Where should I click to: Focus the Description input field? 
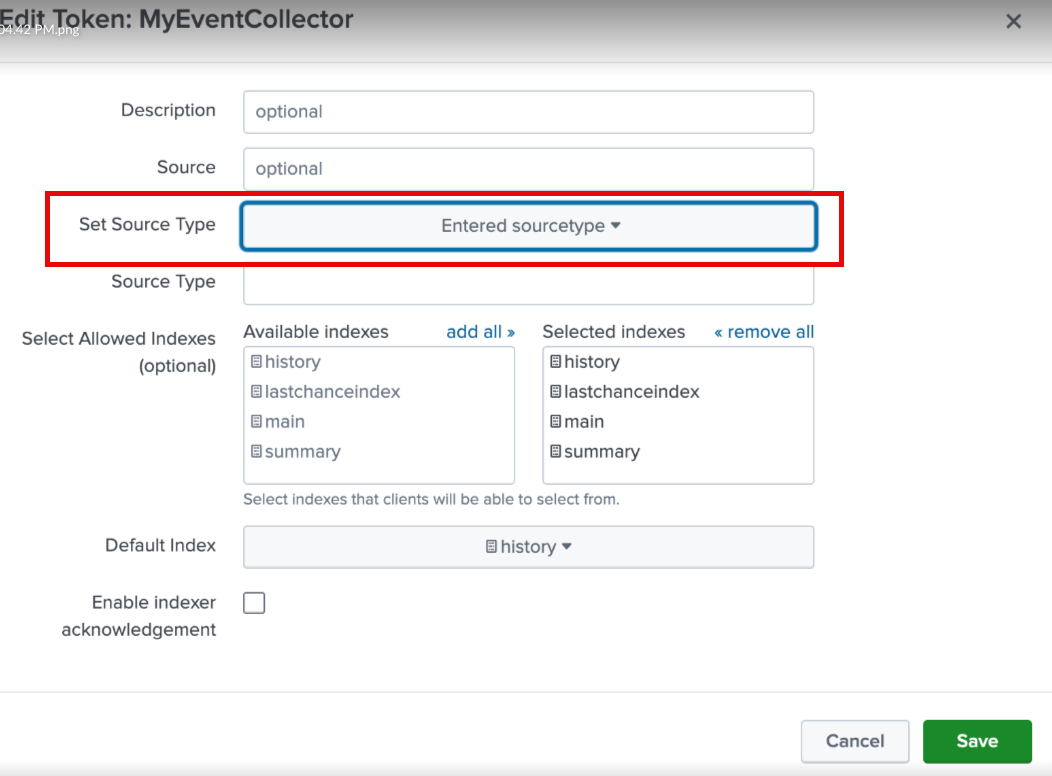pos(529,112)
